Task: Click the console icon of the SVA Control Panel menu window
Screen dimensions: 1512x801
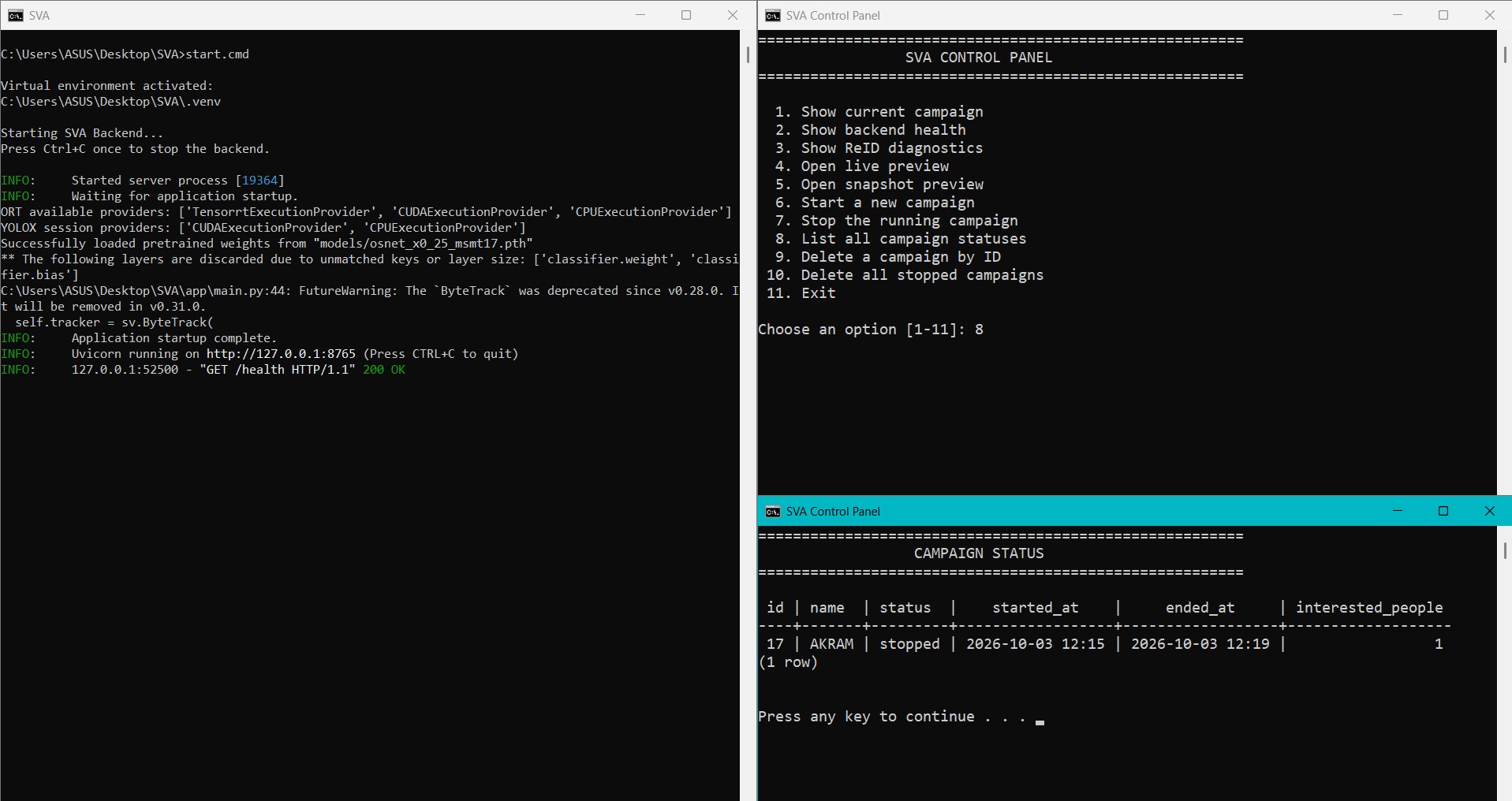Action: click(773, 16)
